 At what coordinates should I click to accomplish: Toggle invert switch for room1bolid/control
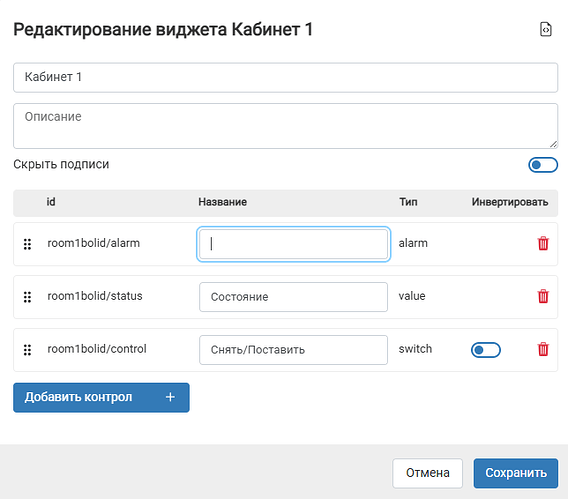[485, 350]
